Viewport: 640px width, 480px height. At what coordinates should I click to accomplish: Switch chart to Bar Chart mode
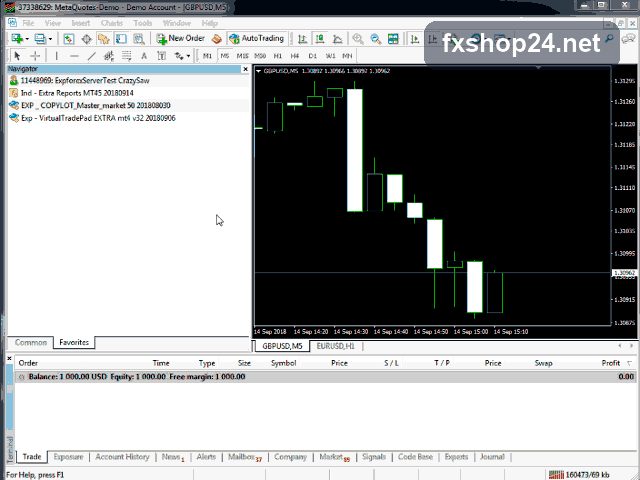point(302,39)
